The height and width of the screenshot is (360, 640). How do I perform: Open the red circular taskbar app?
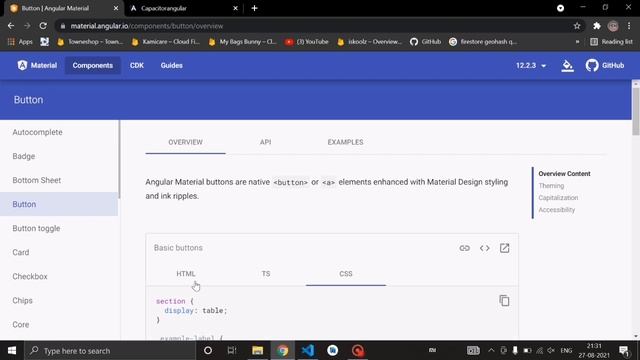point(358,351)
